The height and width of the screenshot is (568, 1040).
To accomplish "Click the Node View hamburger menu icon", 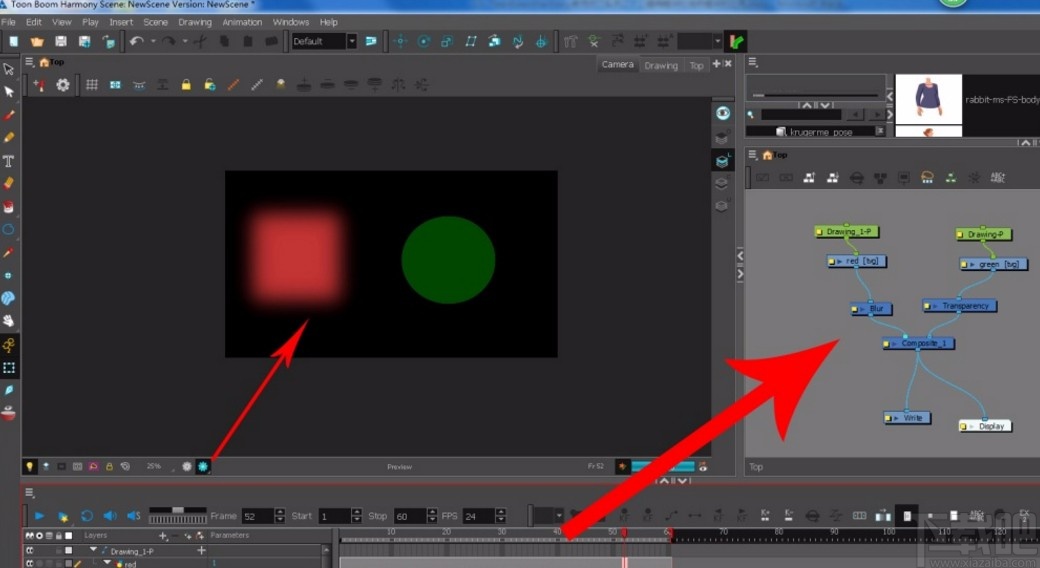I will [752, 155].
